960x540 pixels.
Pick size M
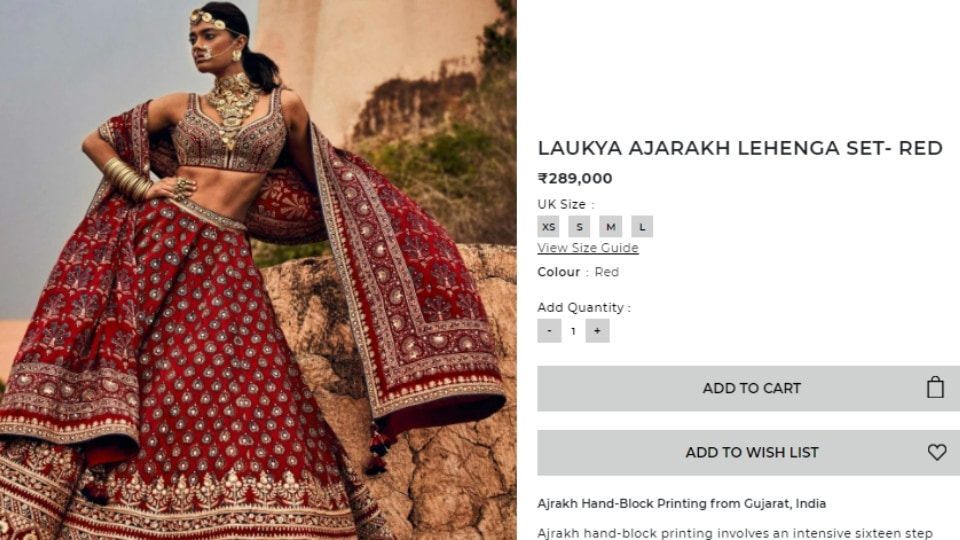click(x=610, y=227)
